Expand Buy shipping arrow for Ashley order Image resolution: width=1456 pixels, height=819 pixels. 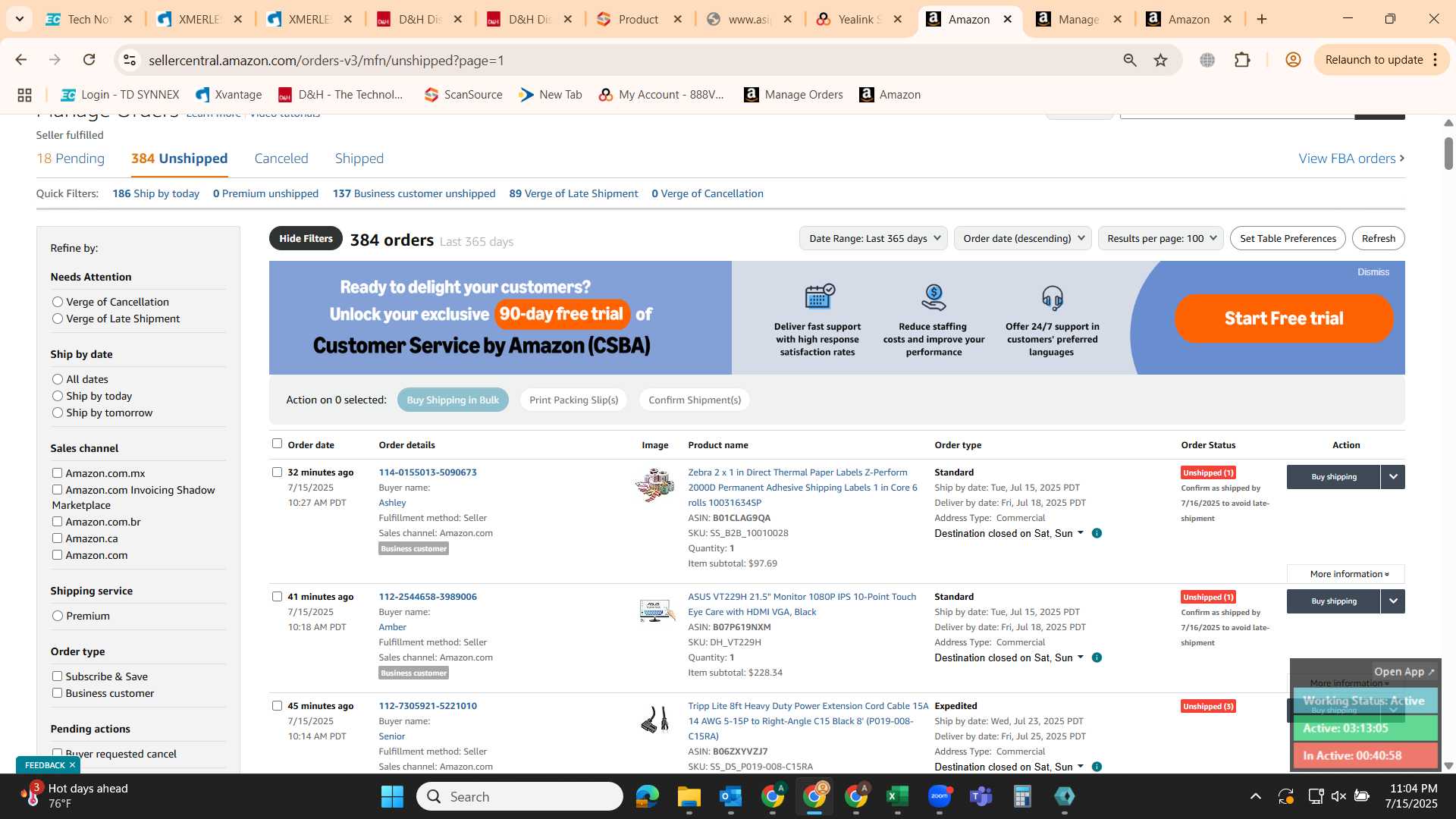click(1393, 477)
